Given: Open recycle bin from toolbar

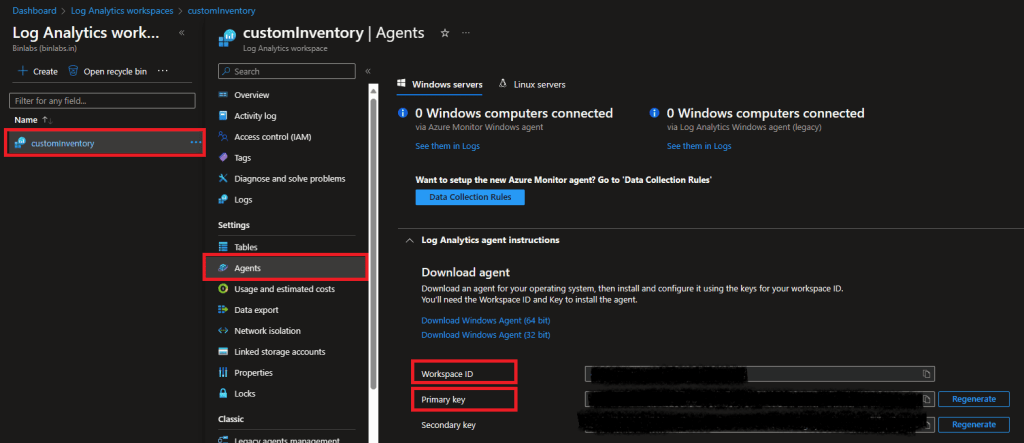Looking at the screenshot, I should (108, 72).
